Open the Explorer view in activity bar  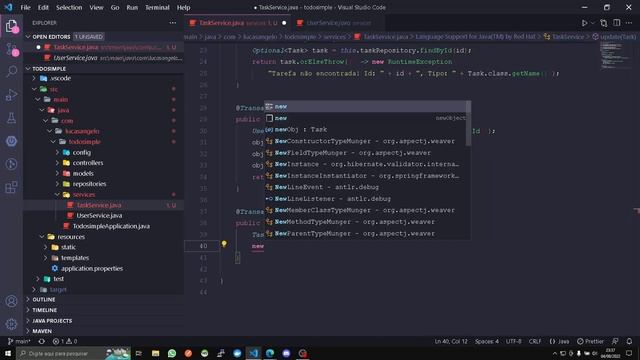pos(11,26)
